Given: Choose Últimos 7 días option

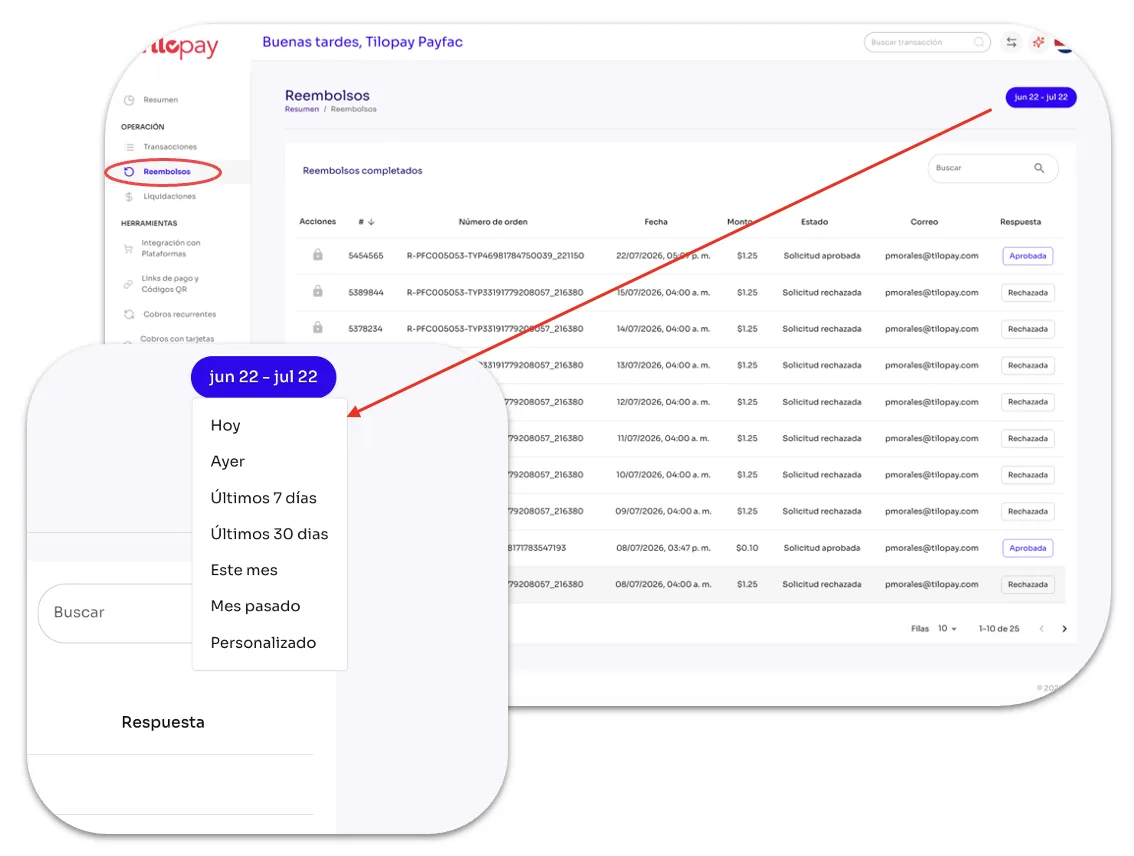Looking at the screenshot, I should (x=263, y=497).
